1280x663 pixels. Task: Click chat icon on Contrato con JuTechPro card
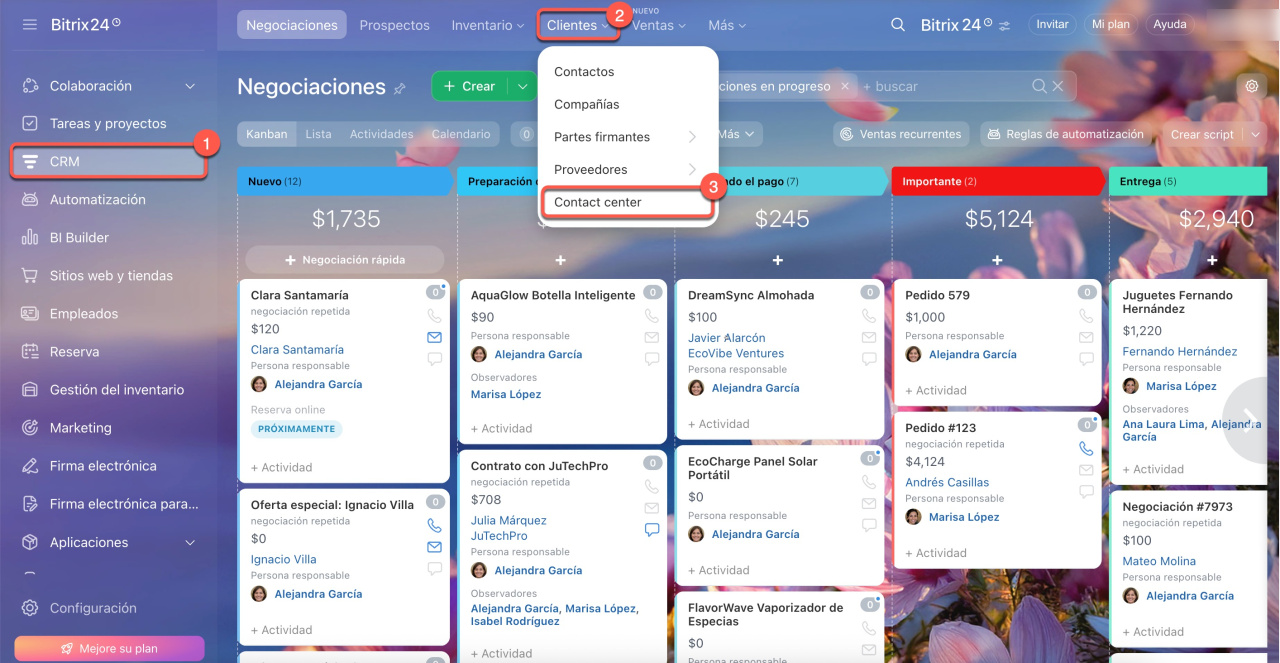652,530
